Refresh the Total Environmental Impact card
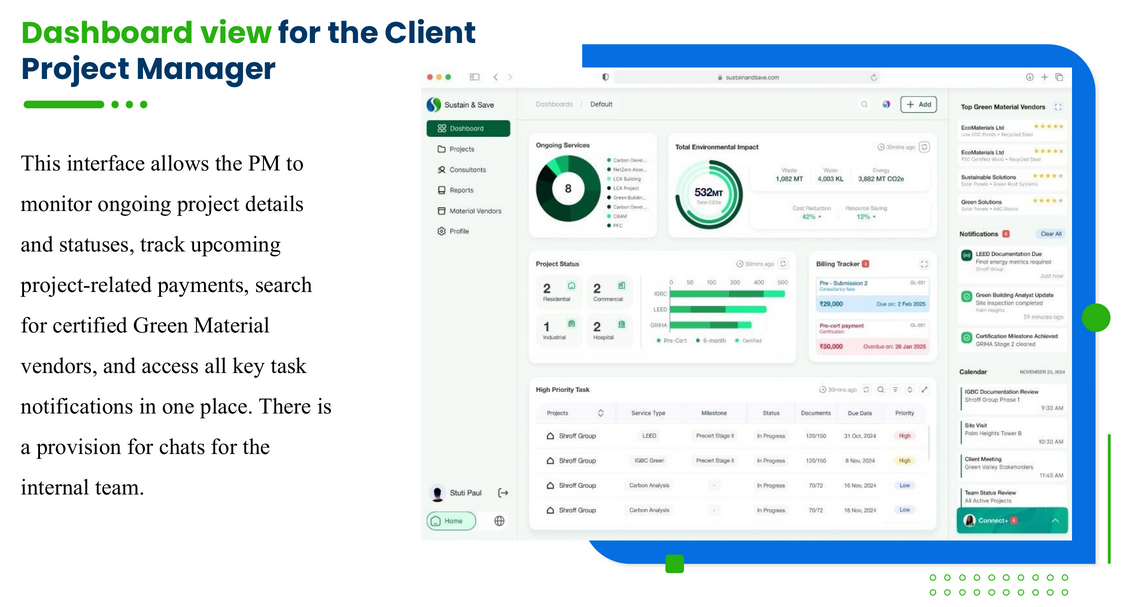This screenshot has height=607, width=1123. tap(924, 147)
